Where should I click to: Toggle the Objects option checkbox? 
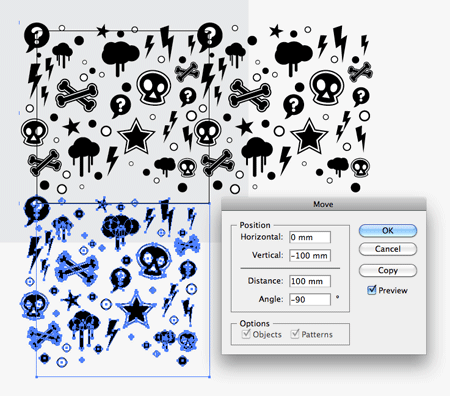(x=246, y=334)
